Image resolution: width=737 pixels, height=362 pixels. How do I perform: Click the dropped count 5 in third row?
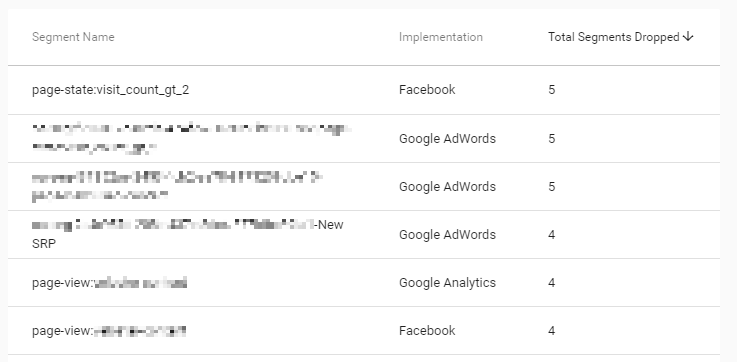[x=552, y=187]
